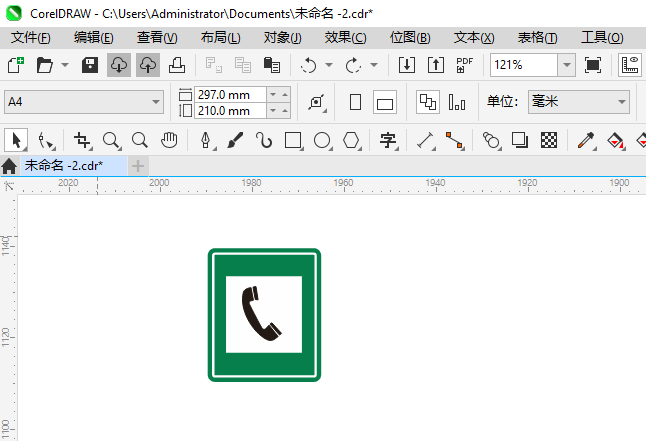Click the Paste clipboard icon
This screenshot has width=646, height=441.
272,65
